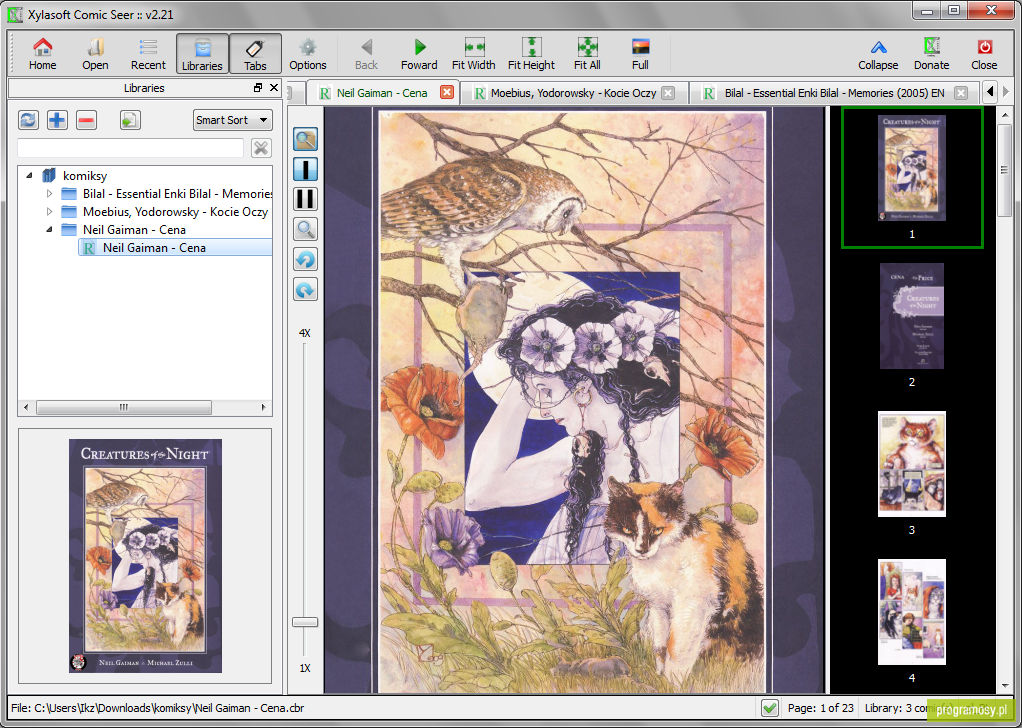
Task: Click the green checkmark status icon
Action: (x=770, y=707)
